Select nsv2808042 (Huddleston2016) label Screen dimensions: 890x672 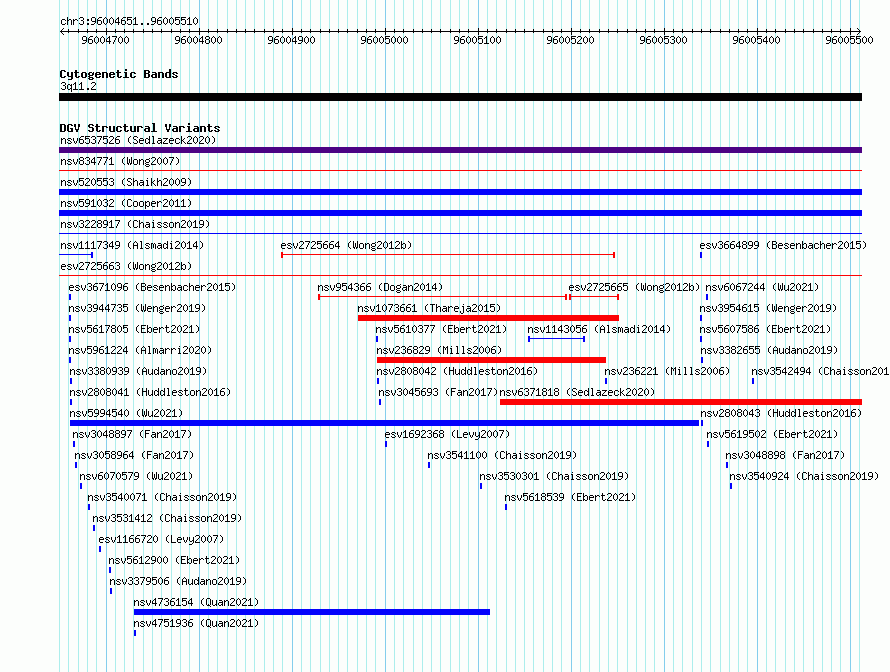coord(457,371)
